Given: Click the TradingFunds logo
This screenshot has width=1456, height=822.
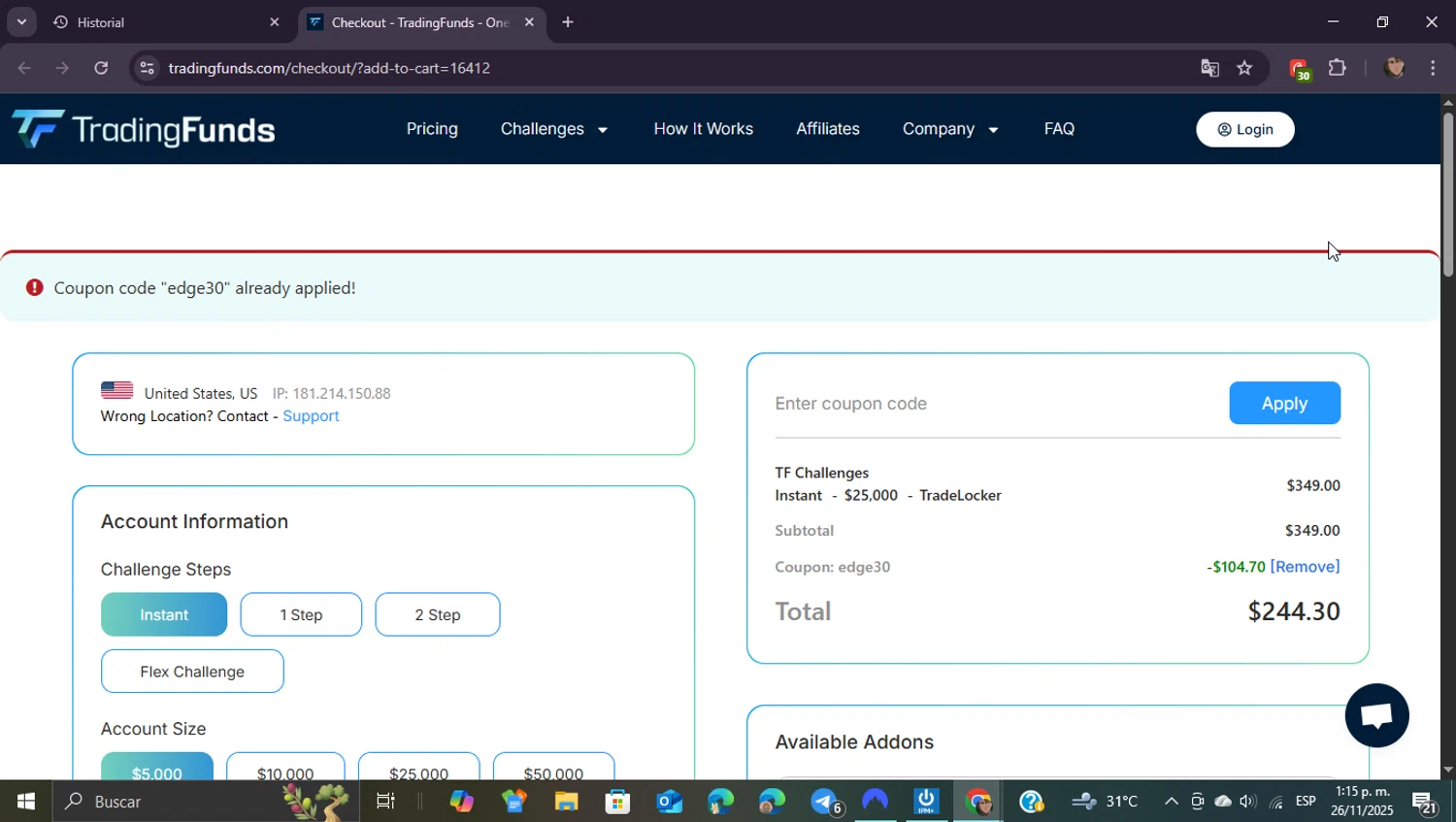Looking at the screenshot, I should [x=144, y=129].
